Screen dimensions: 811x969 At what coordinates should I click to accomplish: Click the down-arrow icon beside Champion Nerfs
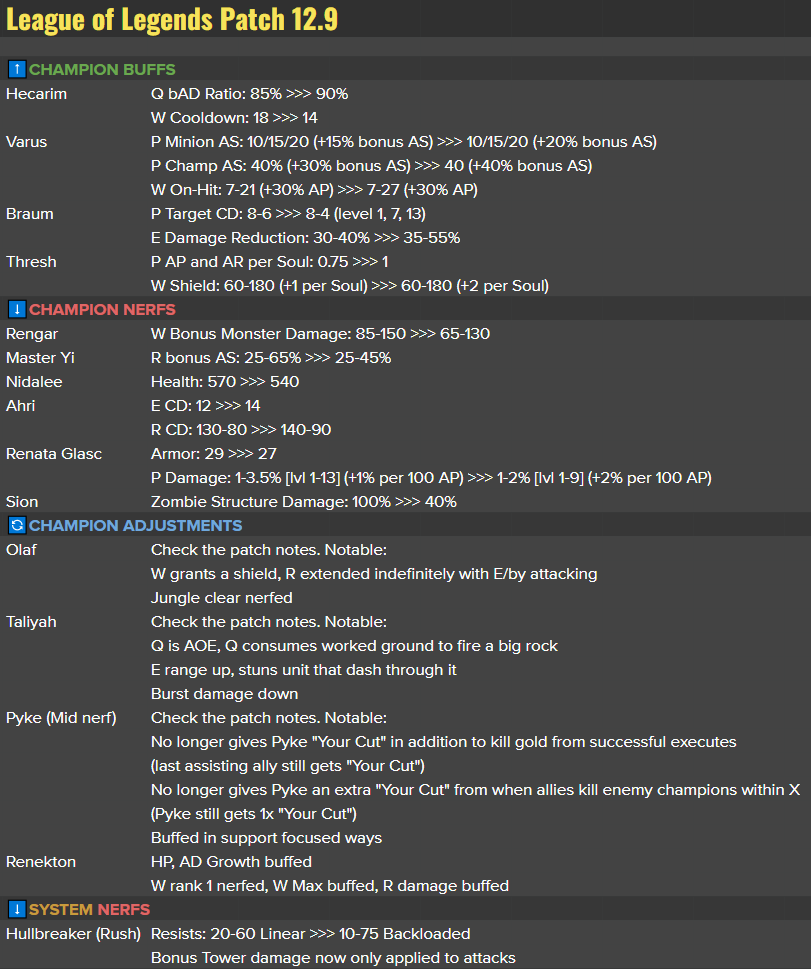click(16, 309)
